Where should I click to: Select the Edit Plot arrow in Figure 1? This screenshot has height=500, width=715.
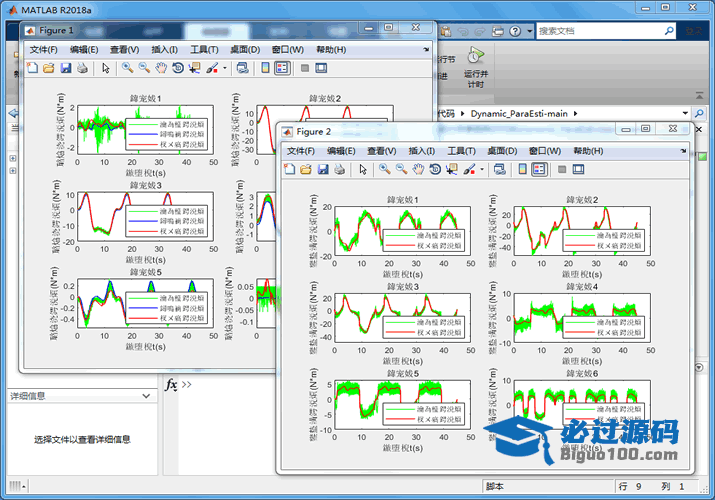coord(106,68)
